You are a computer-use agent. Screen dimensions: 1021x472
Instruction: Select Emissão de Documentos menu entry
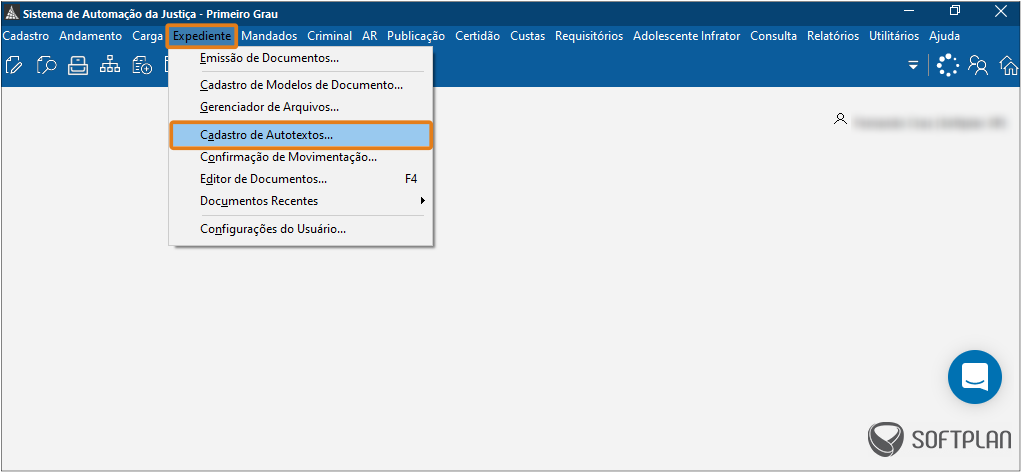tap(300, 58)
